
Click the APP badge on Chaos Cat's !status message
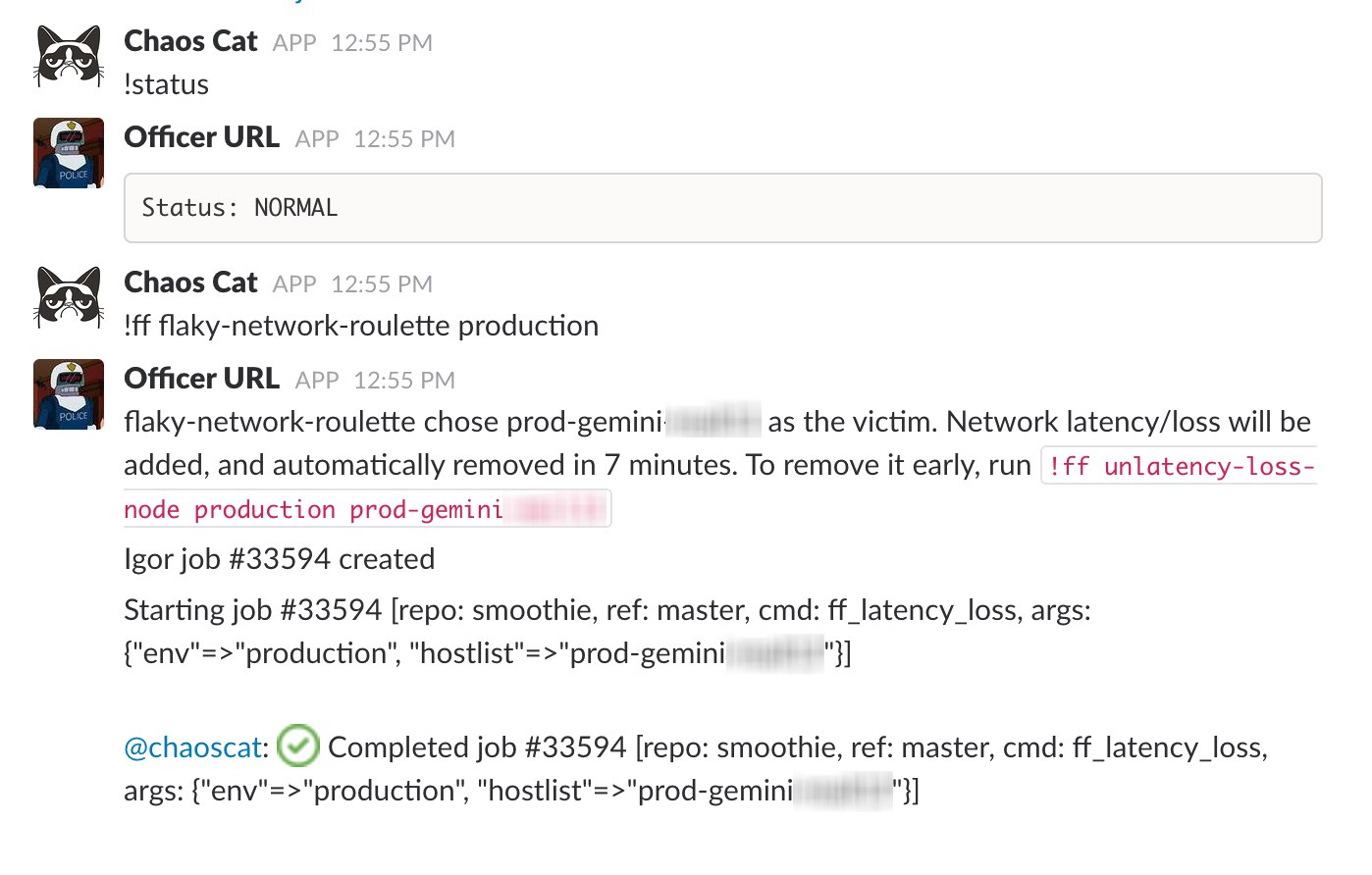tap(294, 43)
